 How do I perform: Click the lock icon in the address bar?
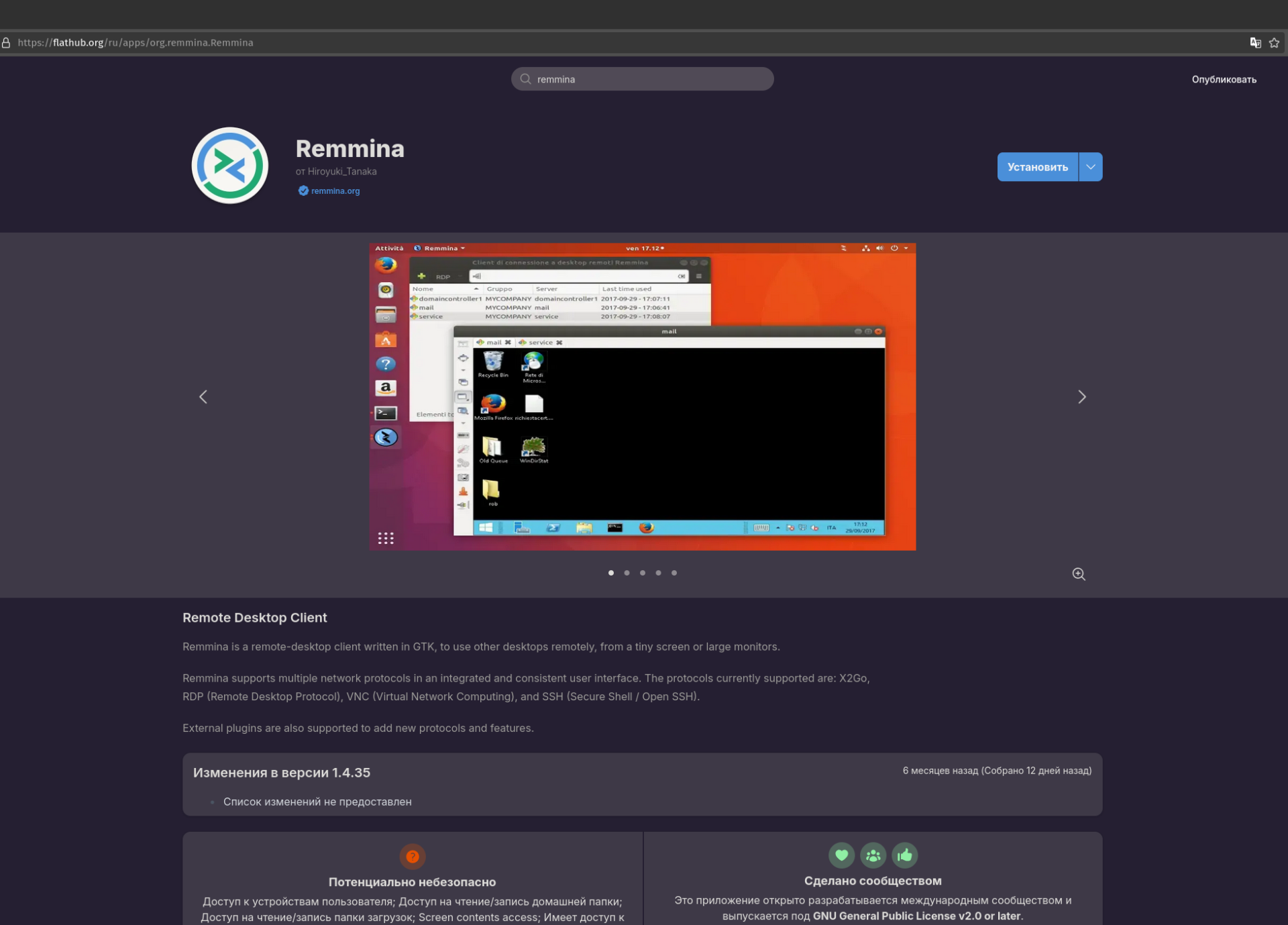point(6,43)
